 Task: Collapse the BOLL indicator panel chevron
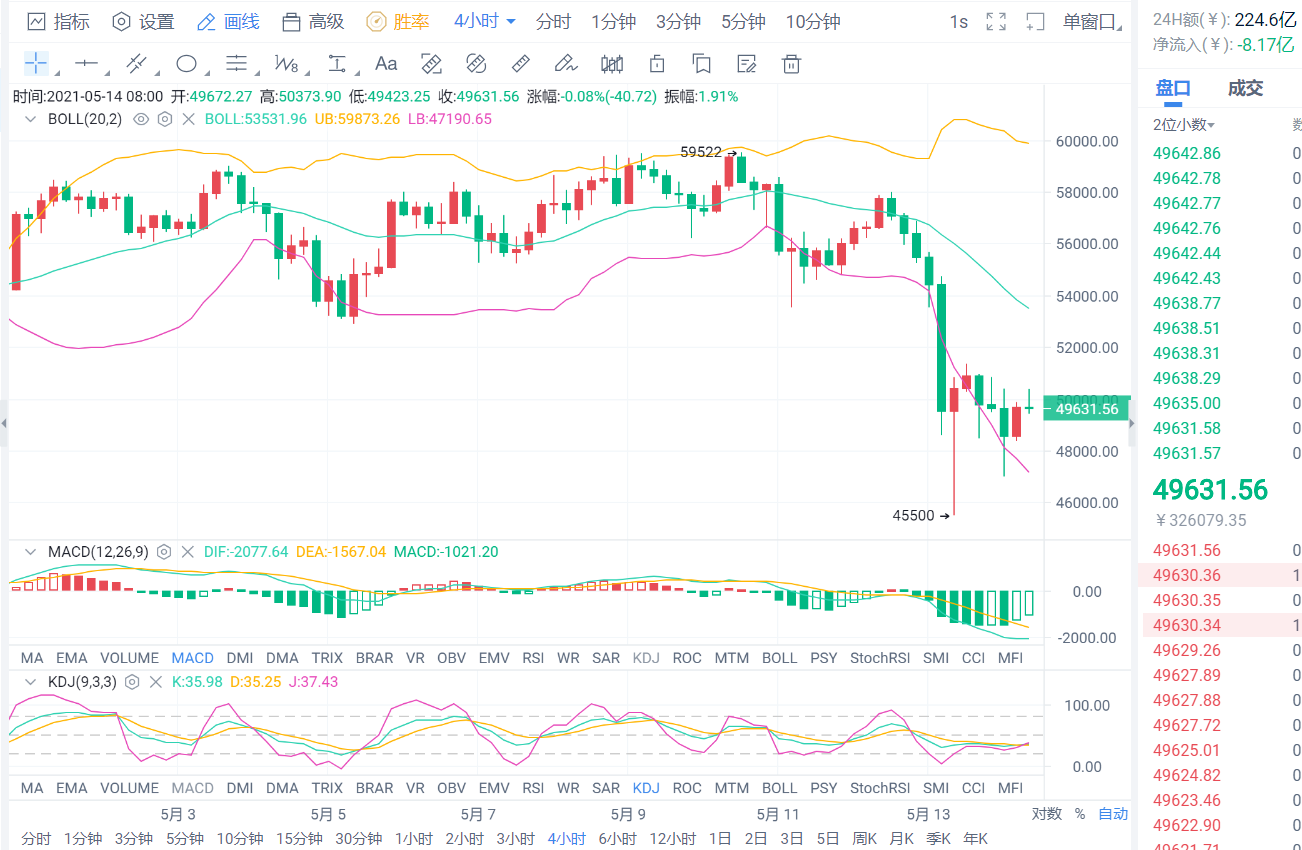(x=30, y=118)
